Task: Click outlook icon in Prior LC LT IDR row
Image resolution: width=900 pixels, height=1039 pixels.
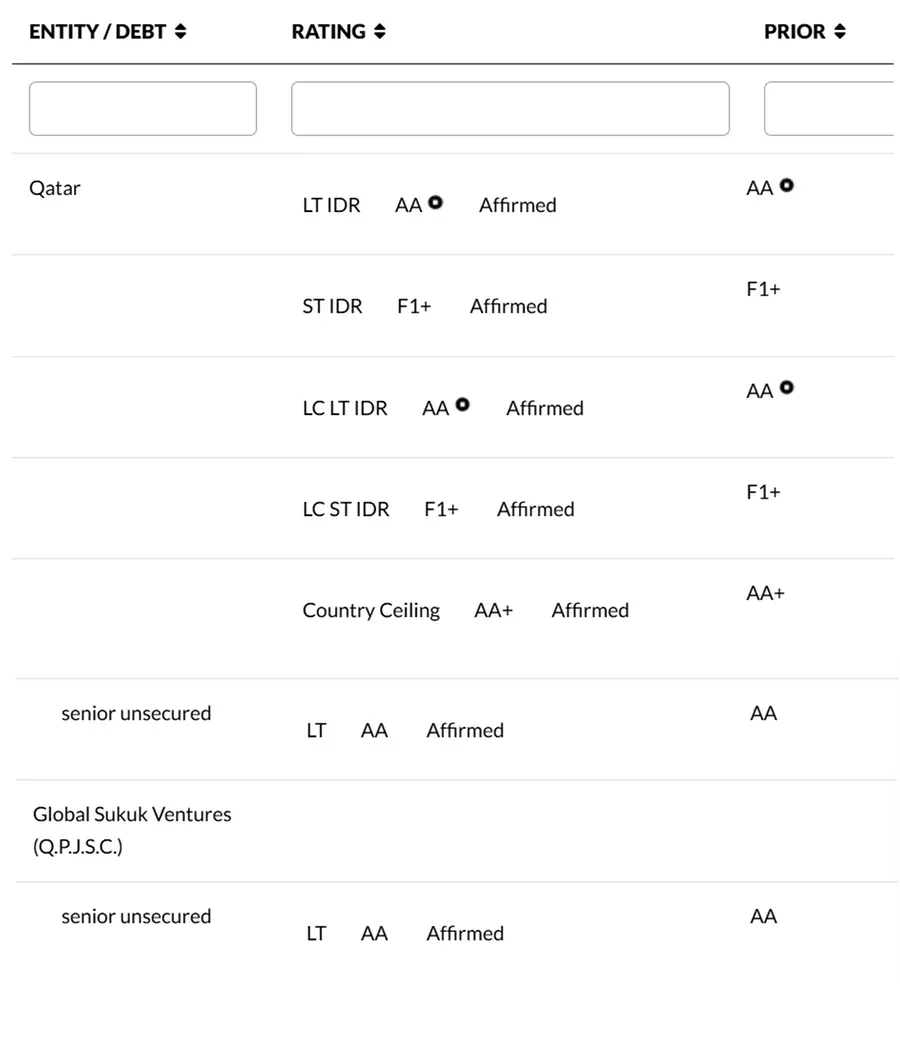Action: click(x=787, y=388)
